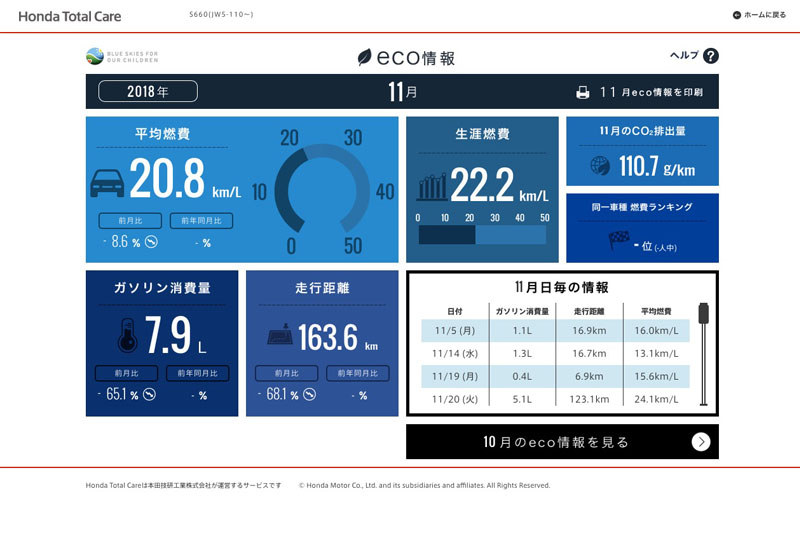
Task: Select 前年同月比 under 走行距離
Action: pos(358,373)
